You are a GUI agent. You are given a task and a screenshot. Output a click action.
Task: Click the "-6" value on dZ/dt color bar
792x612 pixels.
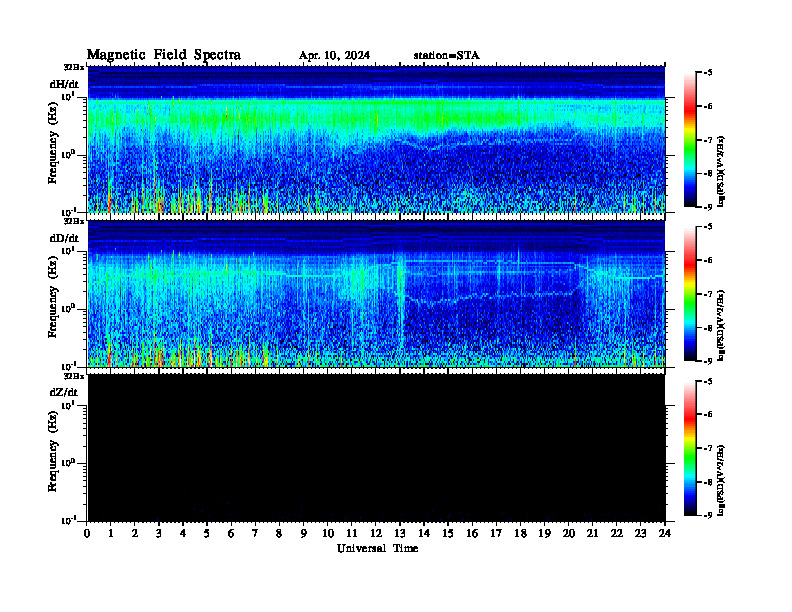point(708,415)
